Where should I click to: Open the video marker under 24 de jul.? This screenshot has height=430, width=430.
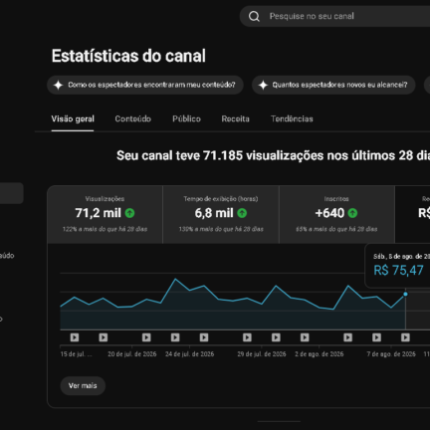click(x=175, y=338)
